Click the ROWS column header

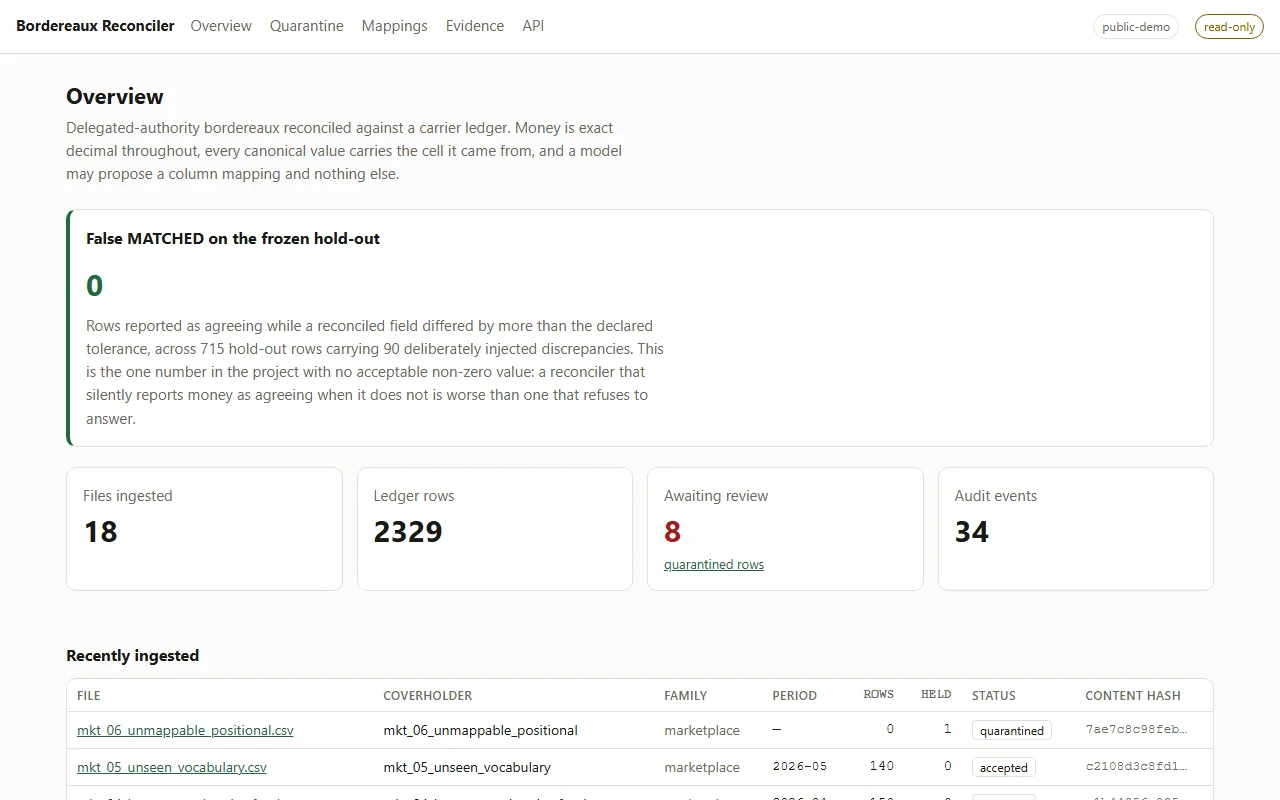point(879,695)
